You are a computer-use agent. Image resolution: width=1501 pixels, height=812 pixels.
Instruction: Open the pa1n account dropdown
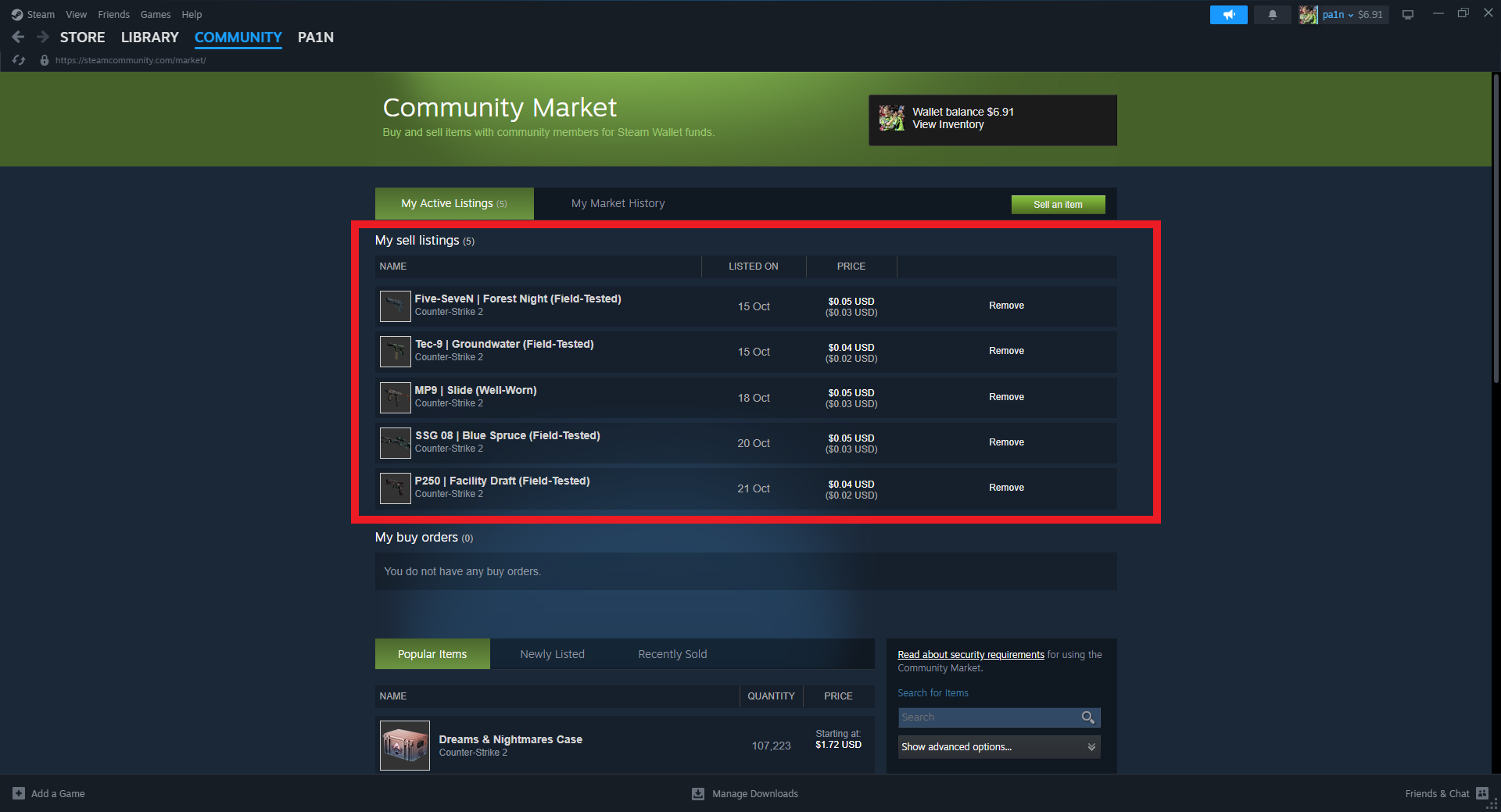1344,15
